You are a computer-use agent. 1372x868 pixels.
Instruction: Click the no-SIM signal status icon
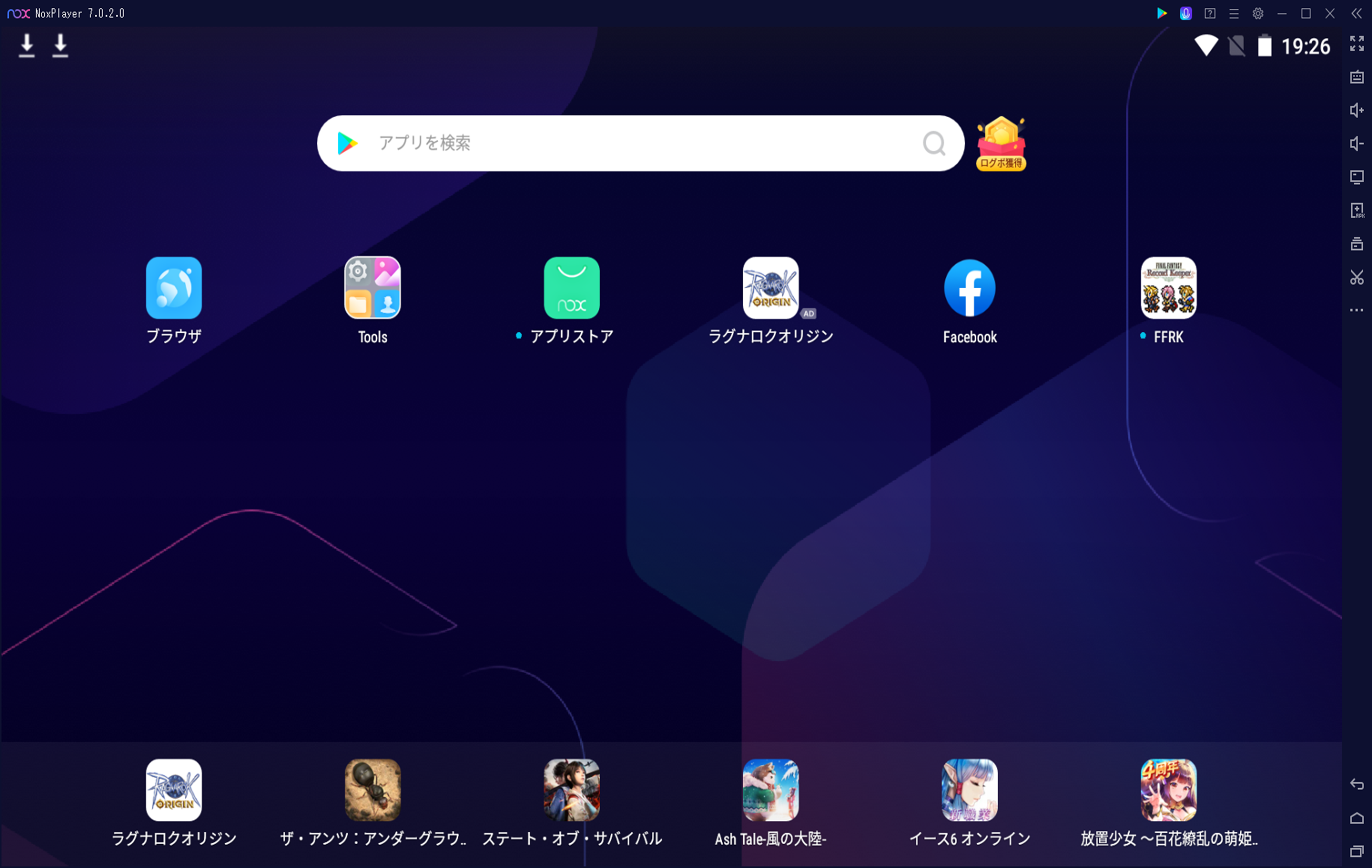(1236, 46)
